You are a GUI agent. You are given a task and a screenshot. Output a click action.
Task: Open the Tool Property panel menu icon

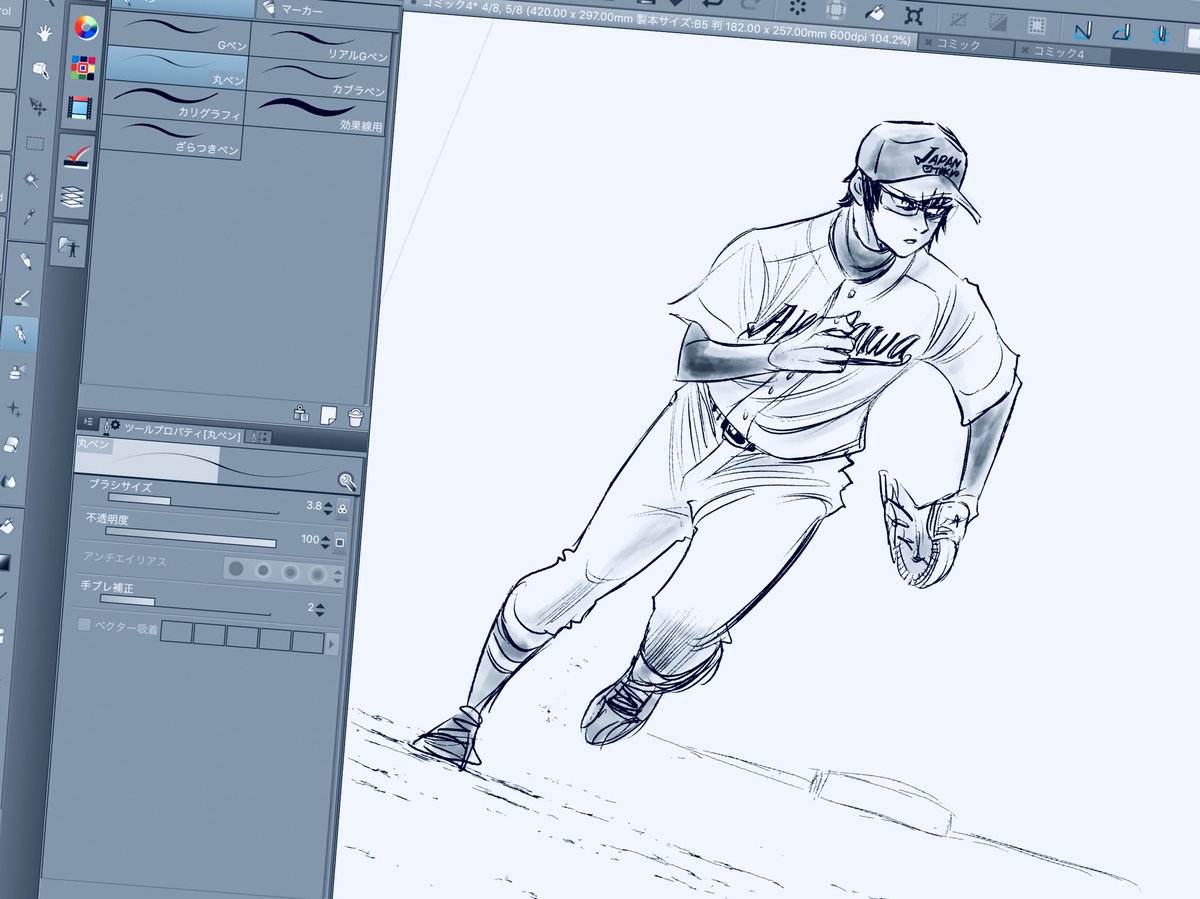click(88, 422)
